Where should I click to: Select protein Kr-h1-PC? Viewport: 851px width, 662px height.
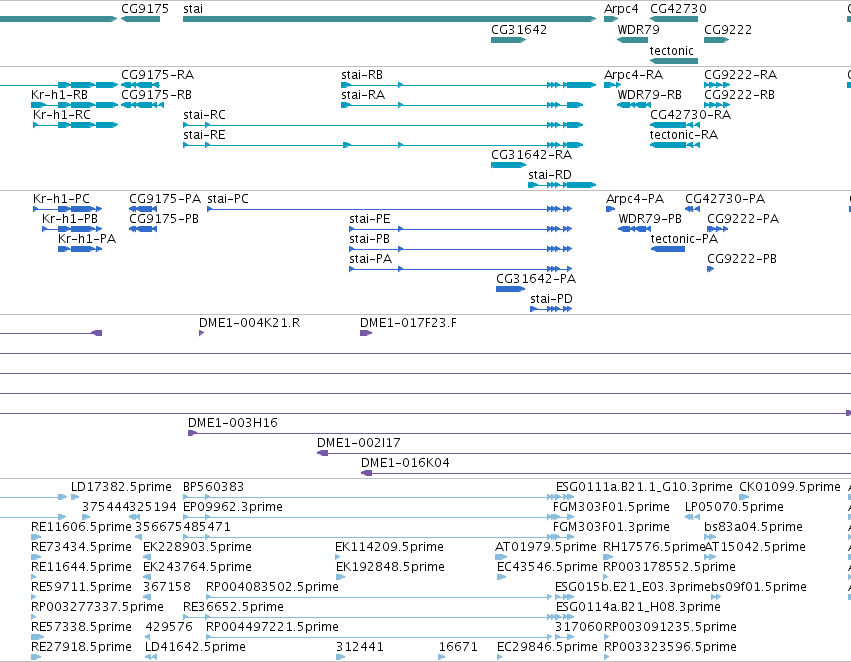tap(67, 209)
